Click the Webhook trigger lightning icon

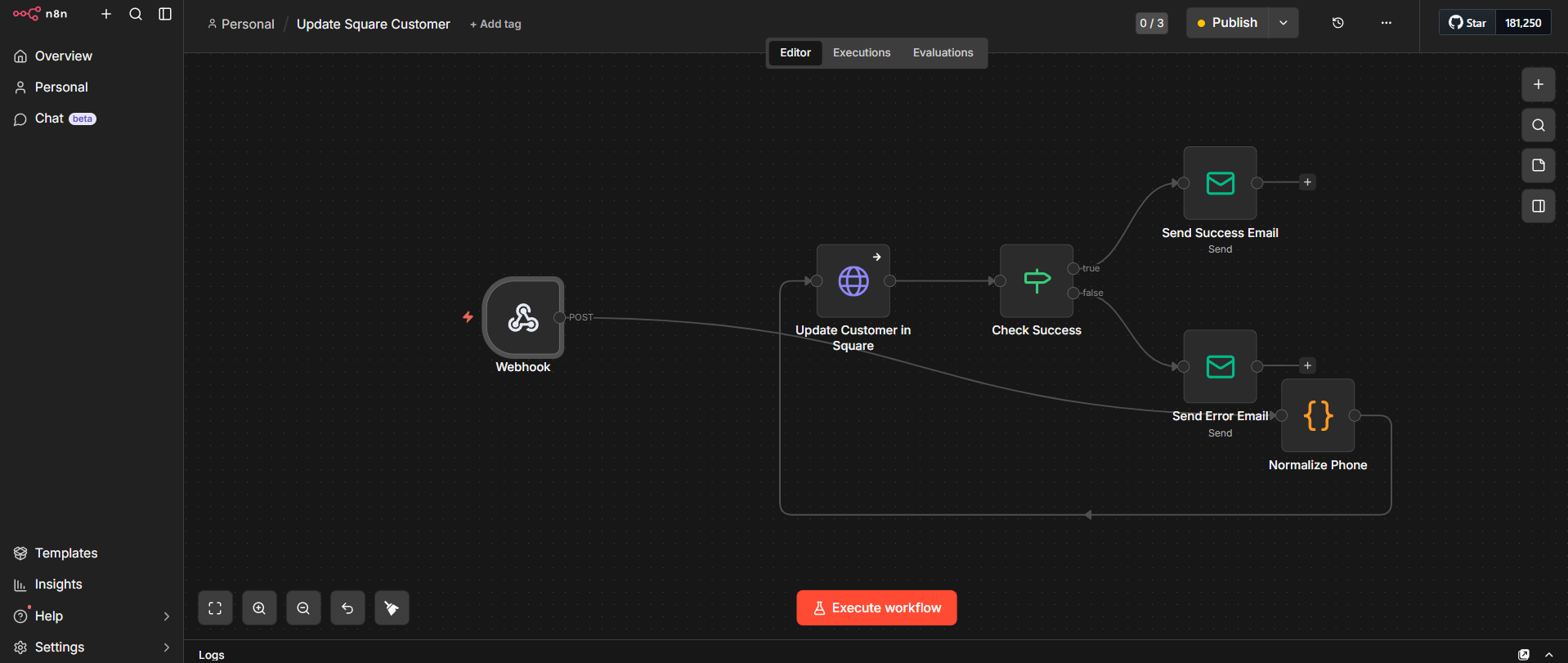[468, 317]
